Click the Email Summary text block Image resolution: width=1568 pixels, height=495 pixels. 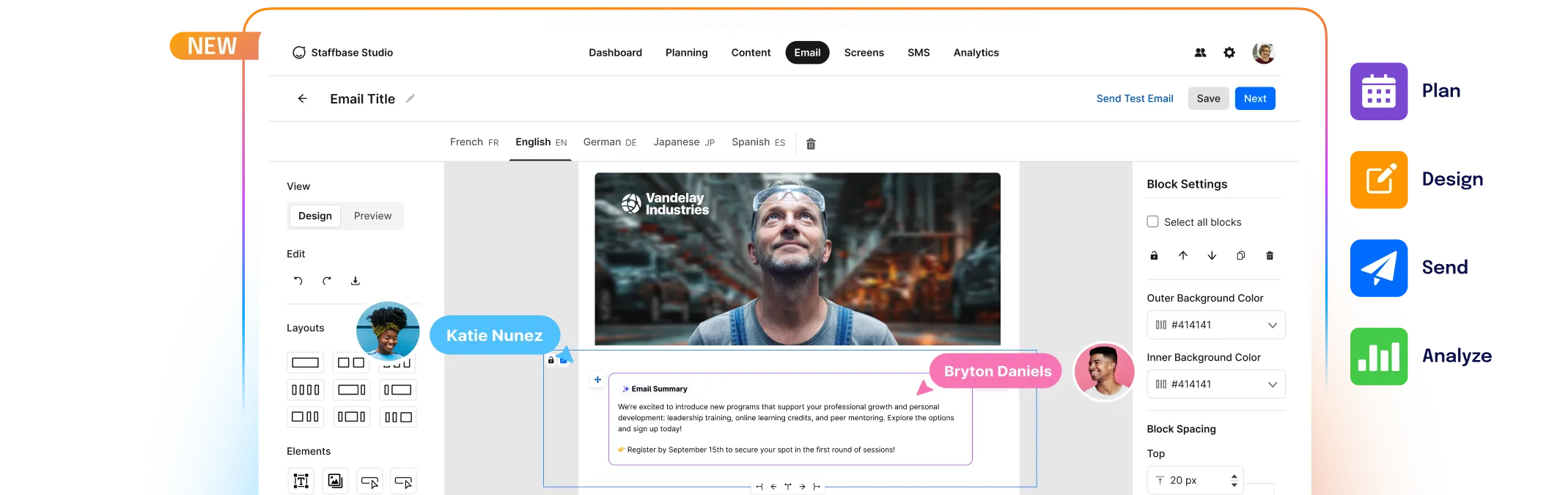click(x=790, y=419)
